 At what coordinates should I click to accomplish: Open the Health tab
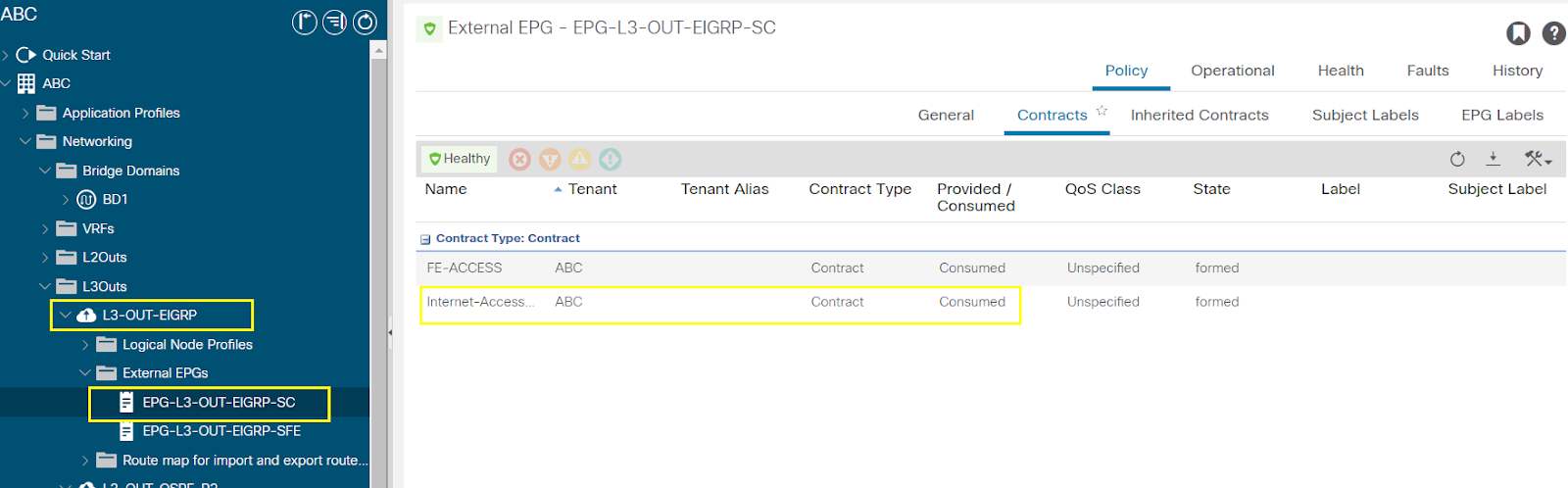coord(1341,71)
